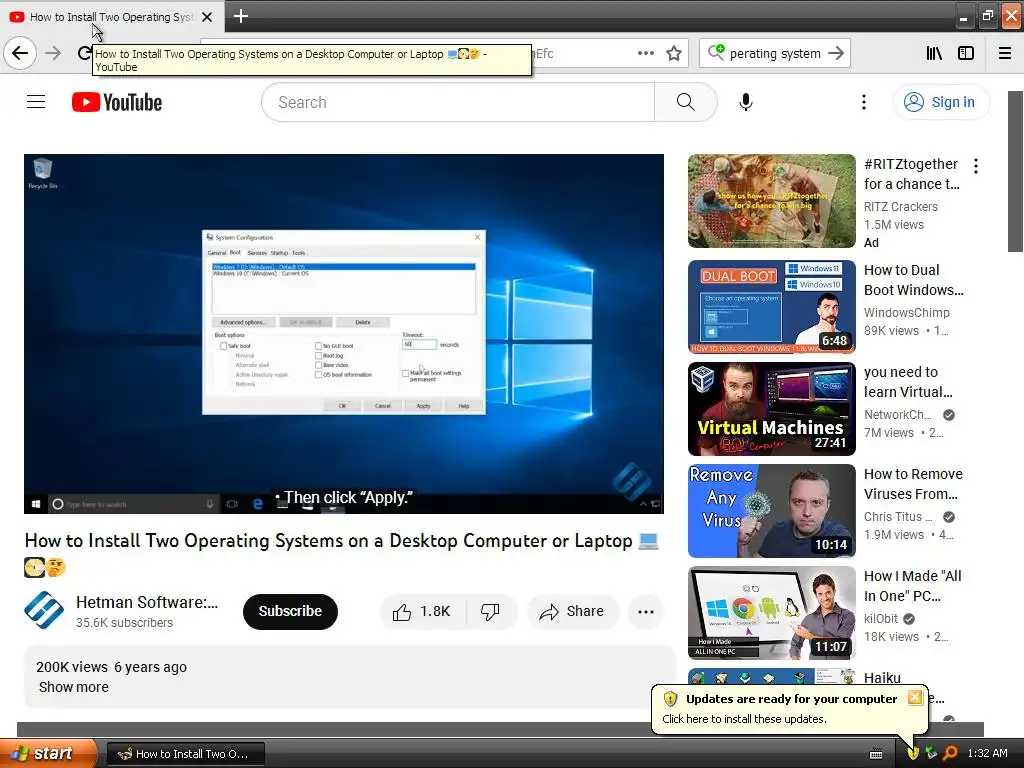The image size is (1024, 768).
Task: Dislike the video with thumbs down
Action: pyautogui.click(x=490, y=611)
